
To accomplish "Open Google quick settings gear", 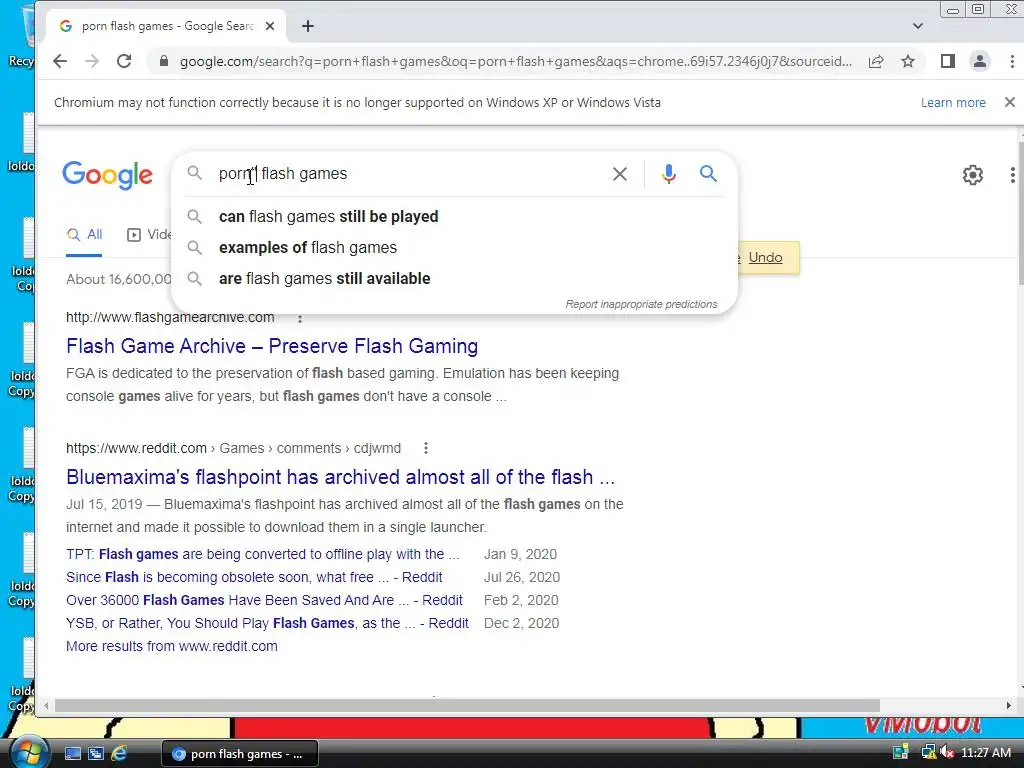I will tap(972, 175).
